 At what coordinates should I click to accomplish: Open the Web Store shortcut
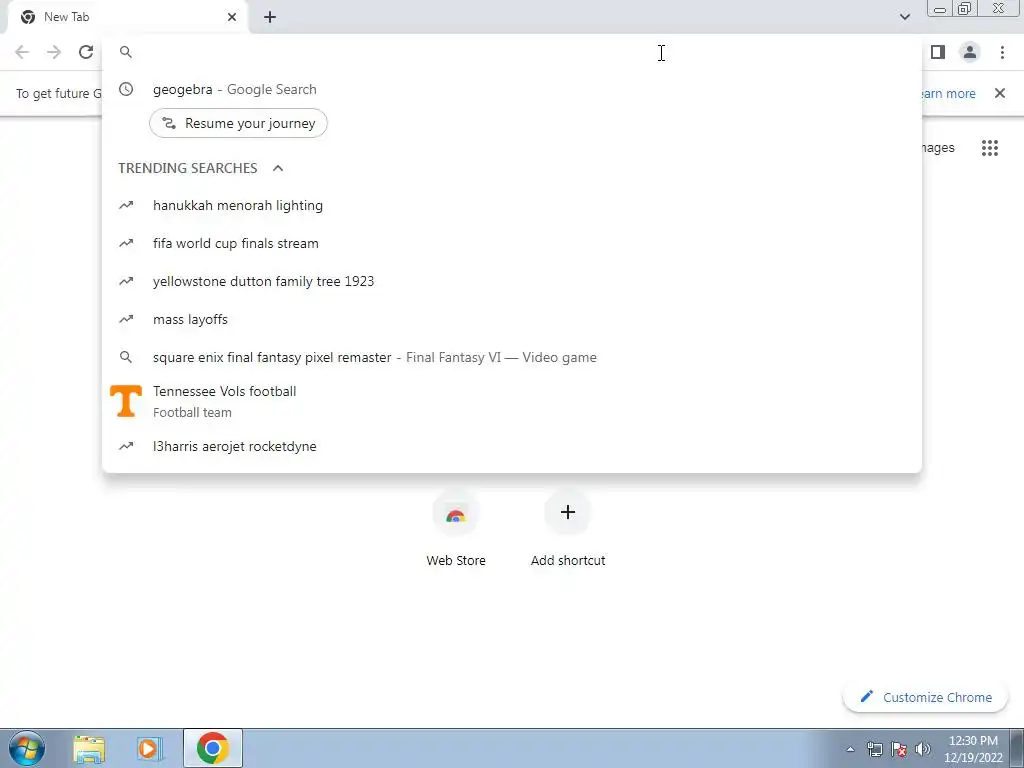456,528
